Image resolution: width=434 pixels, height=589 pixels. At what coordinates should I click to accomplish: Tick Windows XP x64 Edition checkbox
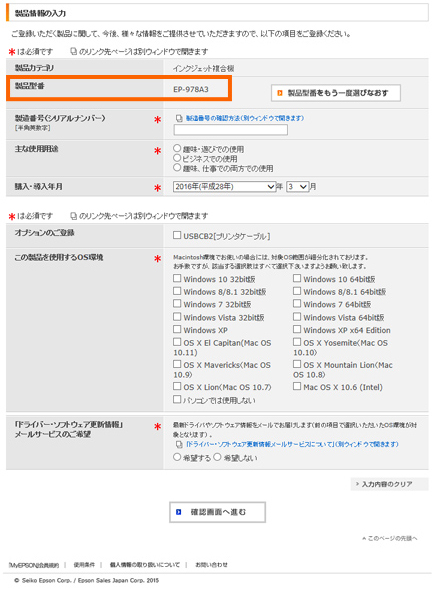tap(297, 329)
